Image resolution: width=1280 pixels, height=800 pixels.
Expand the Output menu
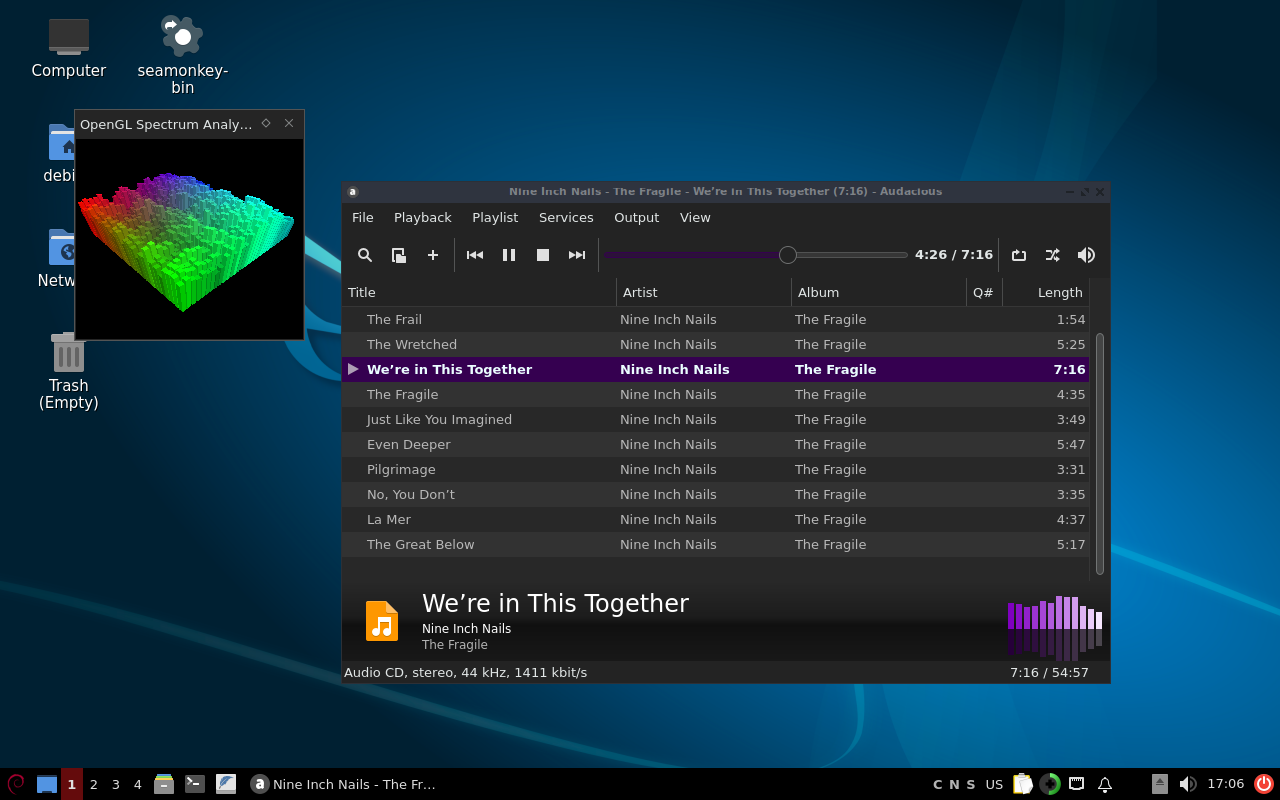[636, 217]
